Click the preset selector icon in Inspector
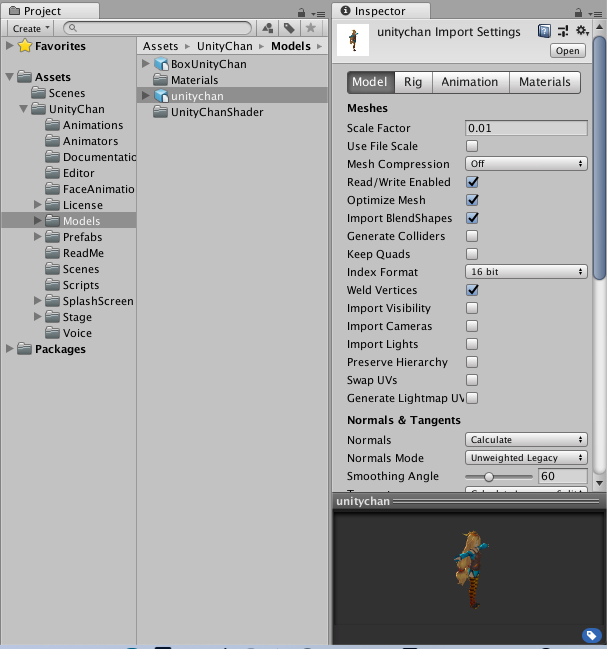 (x=562, y=32)
